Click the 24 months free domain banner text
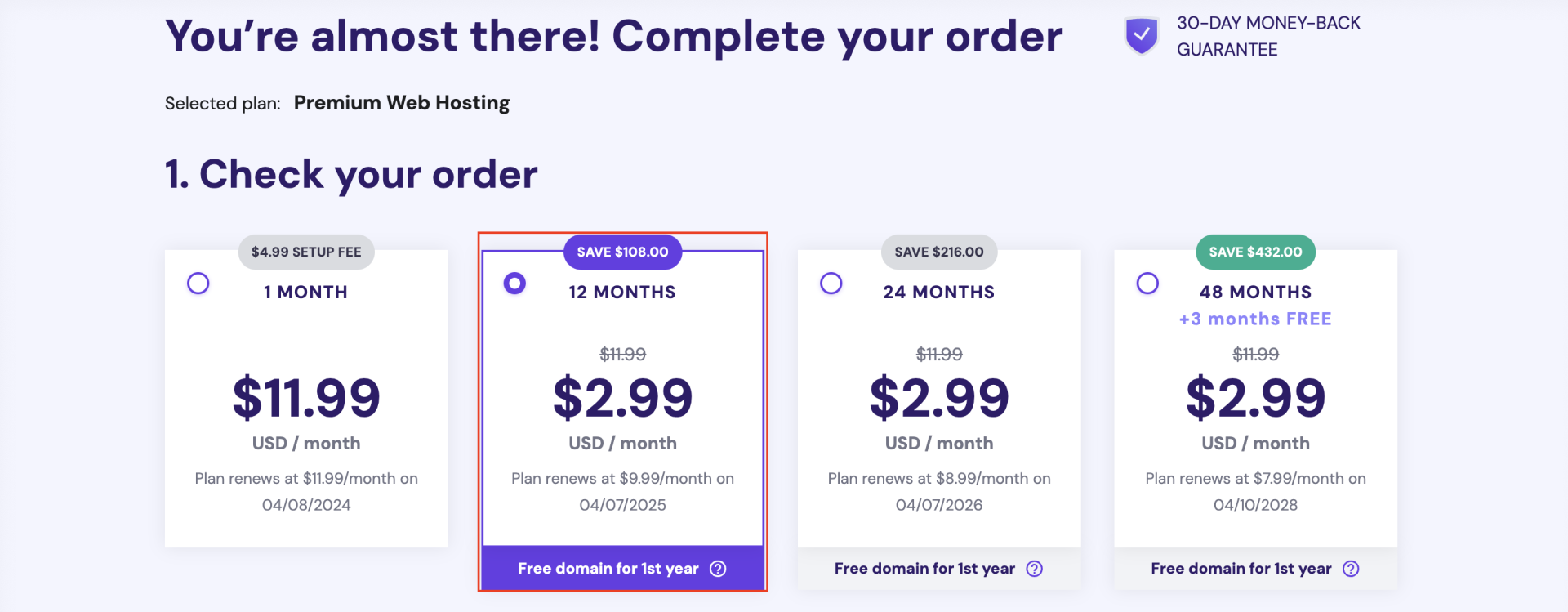This screenshot has width=1568, height=612. point(924,569)
